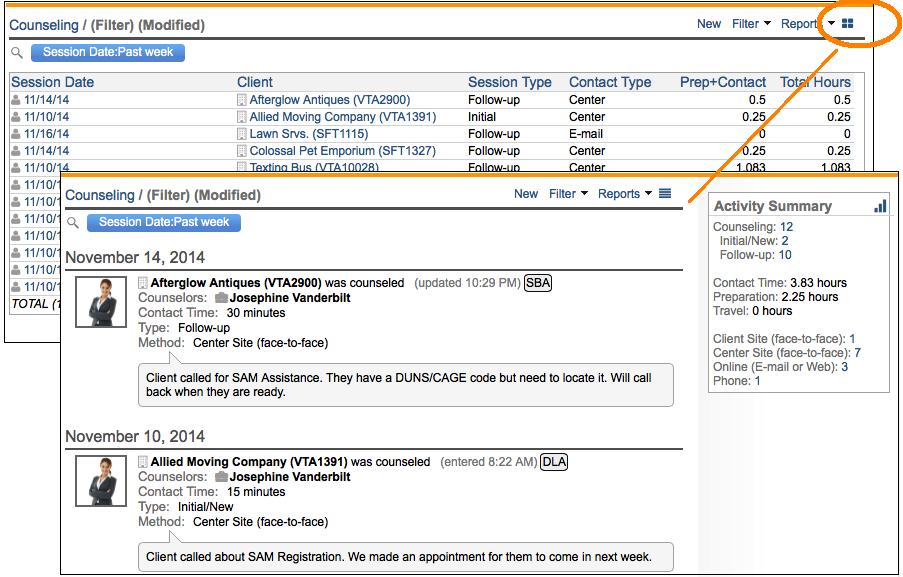Click the SBA badge on Afterglow session
903x577 pixels.
(538, 283)
